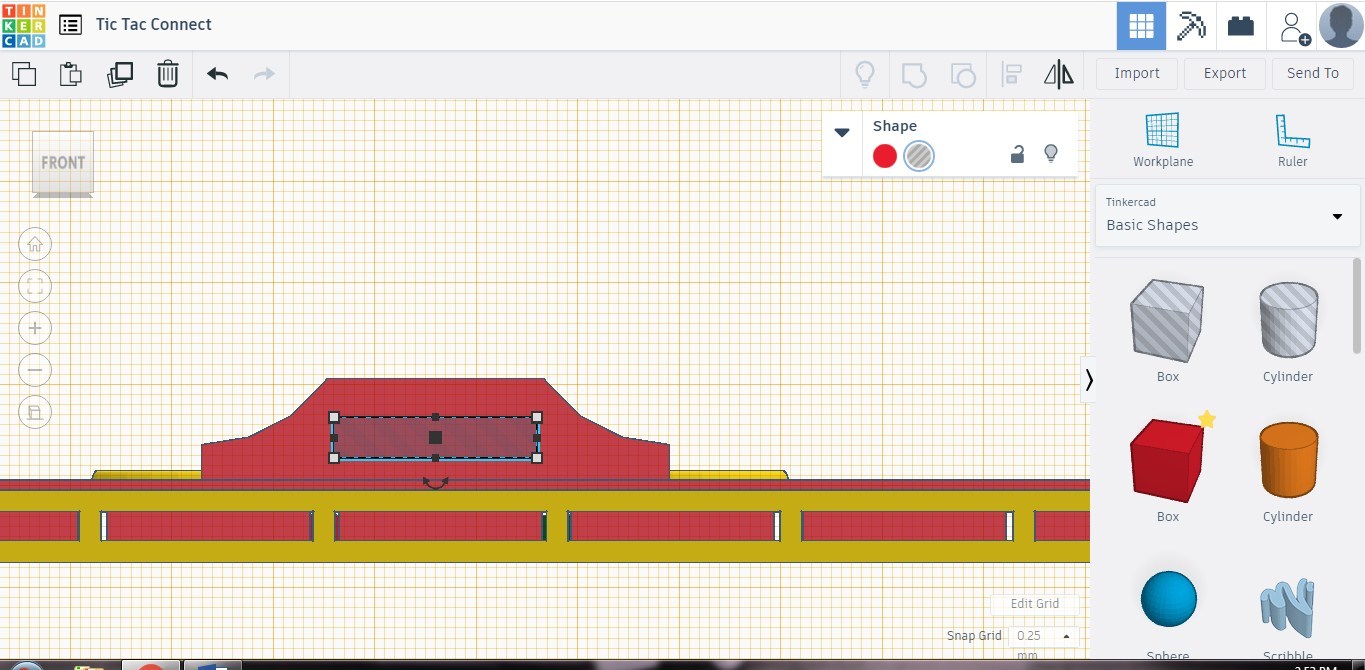Select the Undo arrow icon
The height and width of the screenshot is (670, 1365).
click(x=217, y=73)
